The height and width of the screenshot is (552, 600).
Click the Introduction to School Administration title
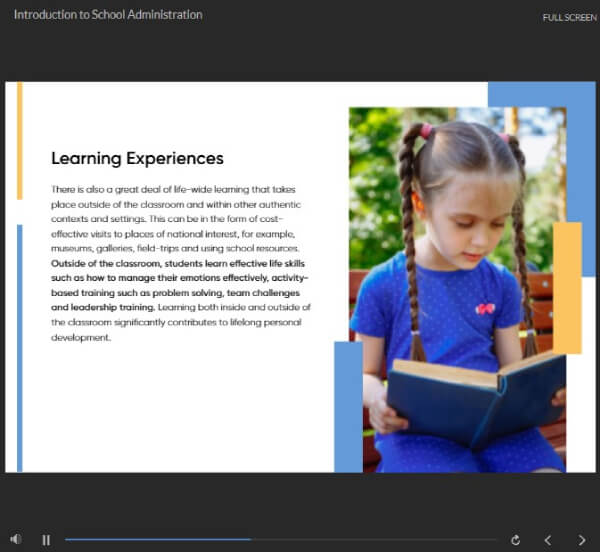point(108,15)
